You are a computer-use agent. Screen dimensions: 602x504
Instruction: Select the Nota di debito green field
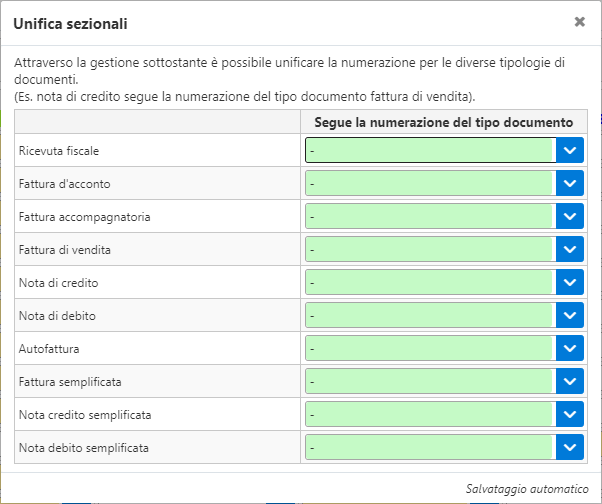(x=429, y=315)
